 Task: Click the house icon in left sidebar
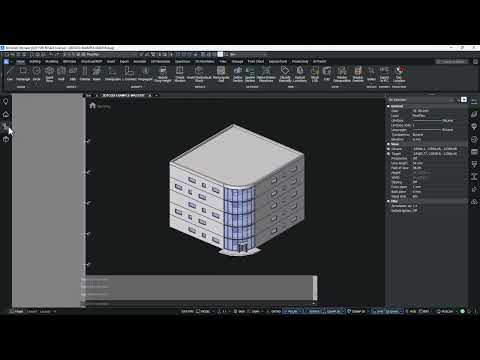[x=6, y=114]
